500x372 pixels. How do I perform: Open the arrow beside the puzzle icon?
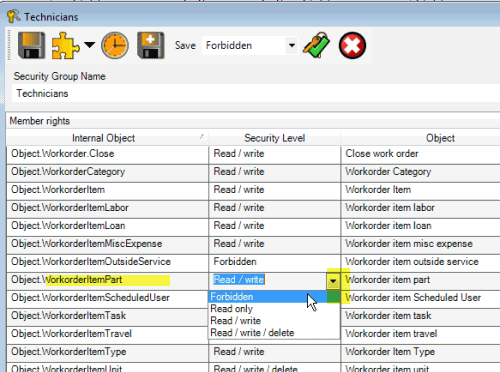pyautogui.click(x=89, y=45)
